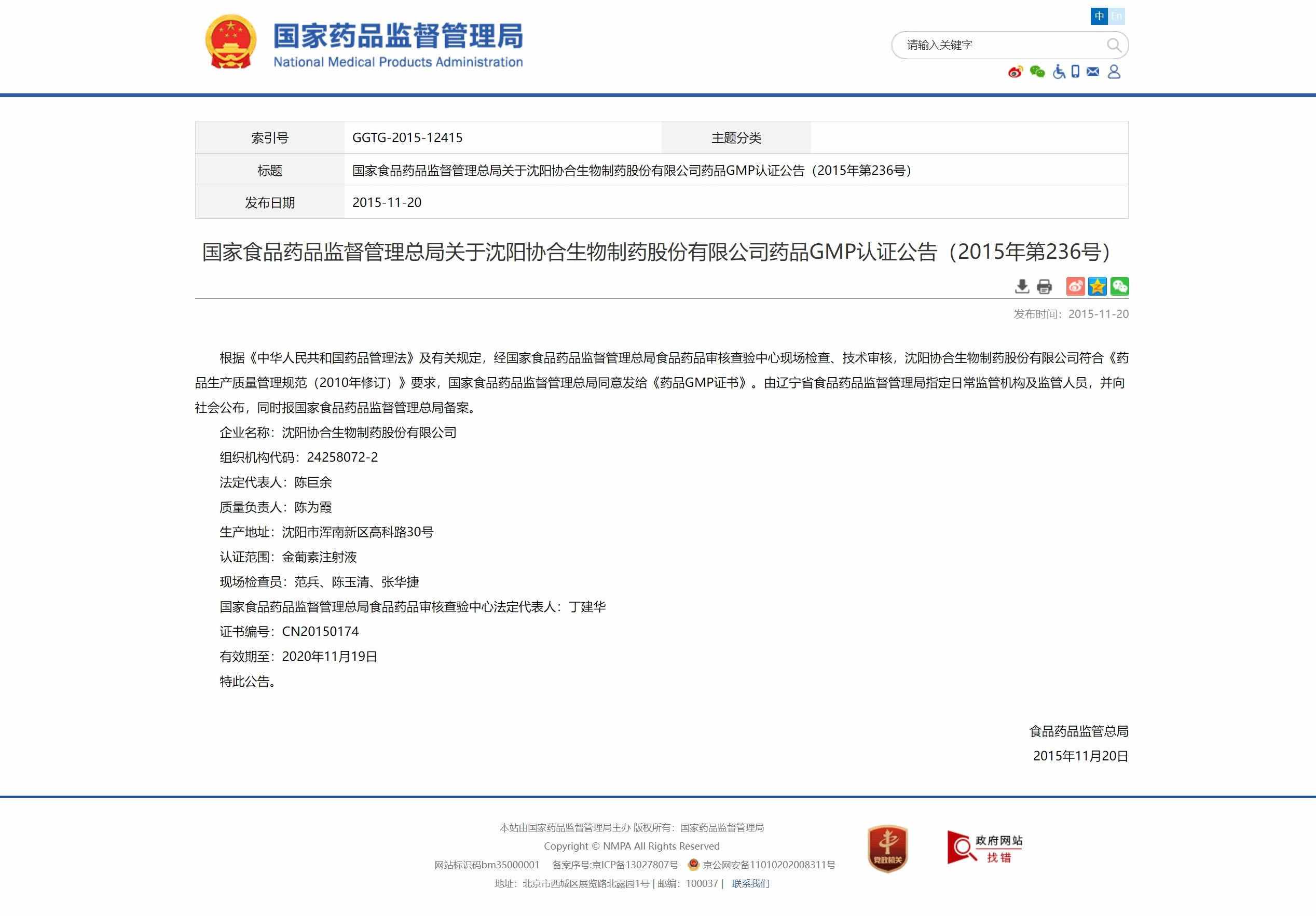Screen dimensions: 1316x916
Task: Open accessibility wheelchair icon
Action: pos(1059,72)
